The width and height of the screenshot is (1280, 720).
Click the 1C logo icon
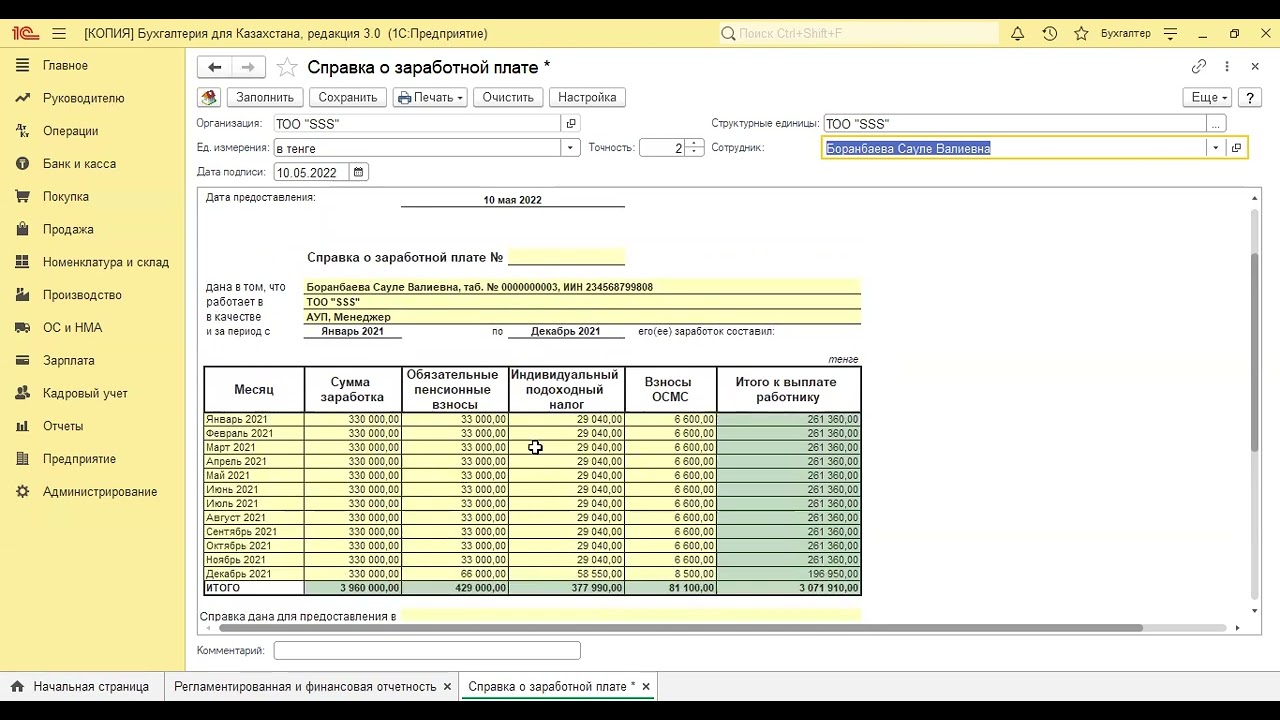pos(25,33)
